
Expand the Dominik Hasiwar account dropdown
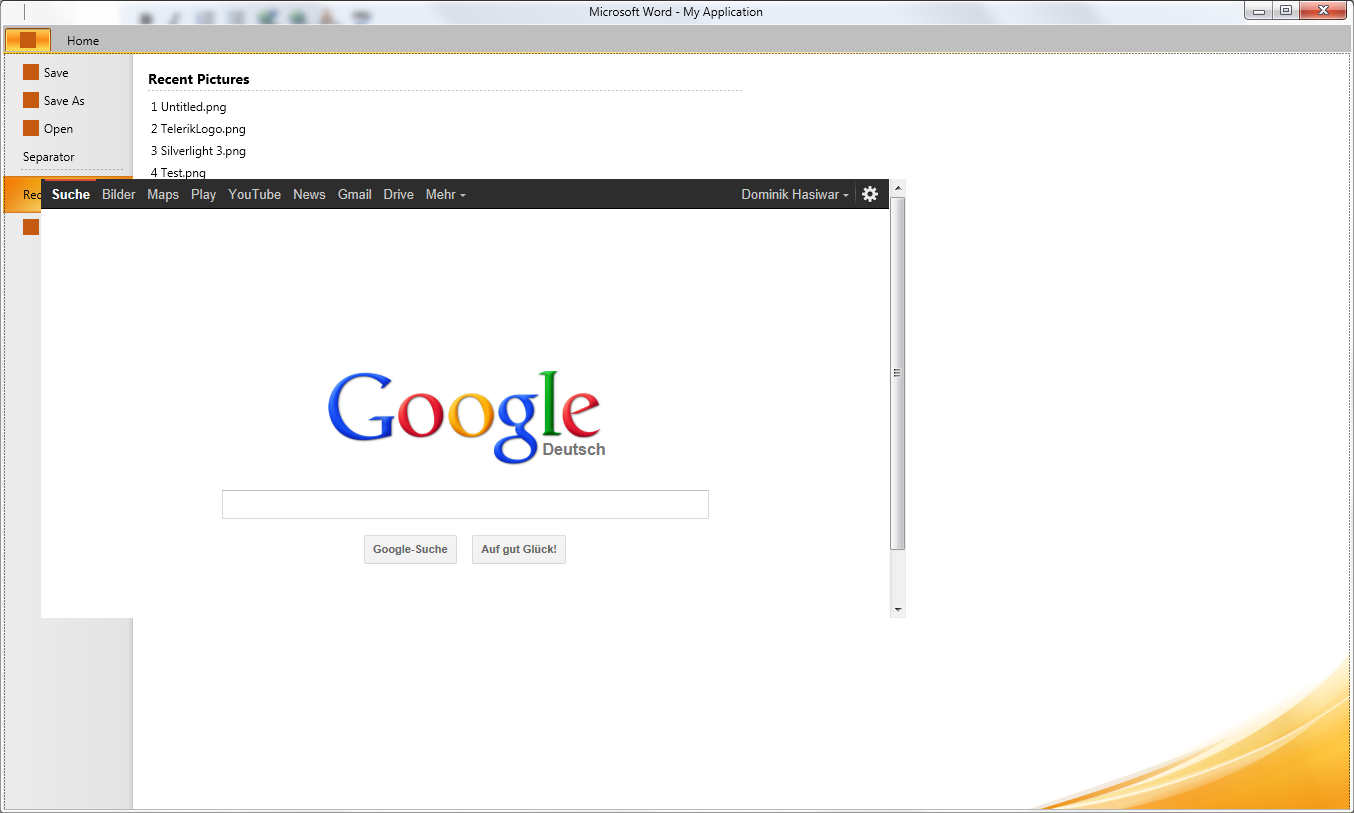[x=796, y=194]
